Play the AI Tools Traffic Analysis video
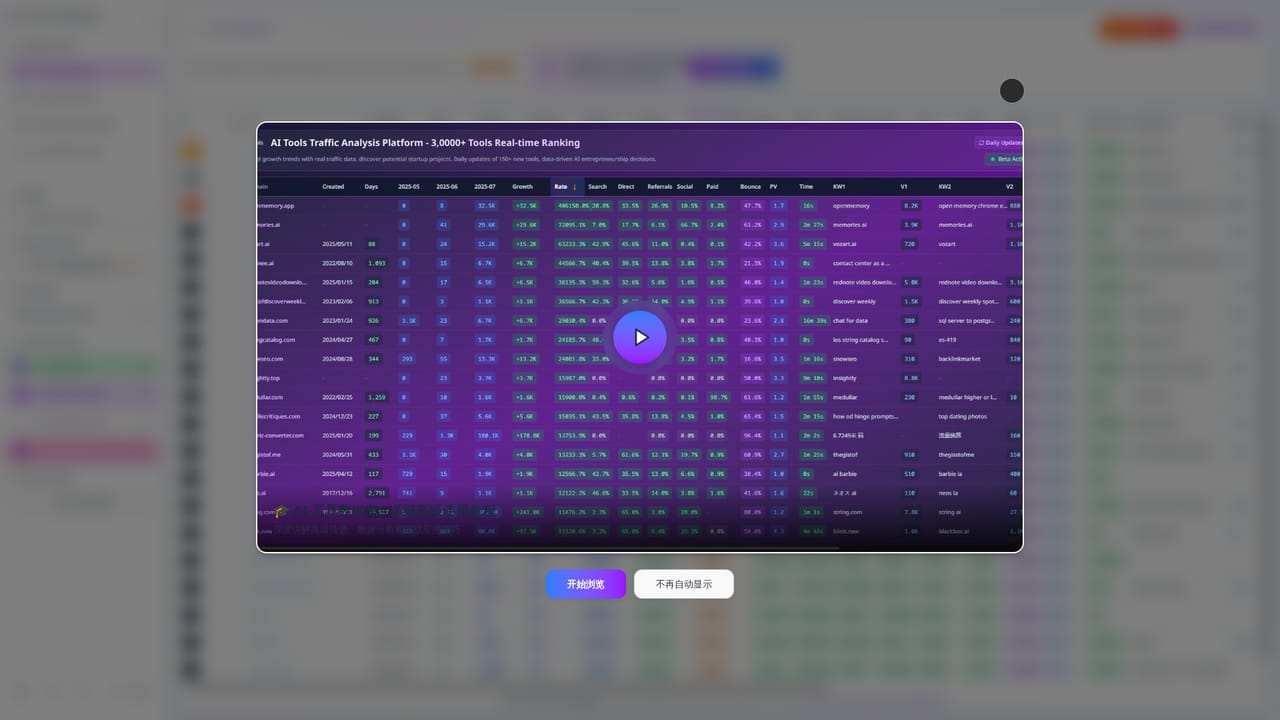Screen dimensions: 1280x720 (640, 337)
